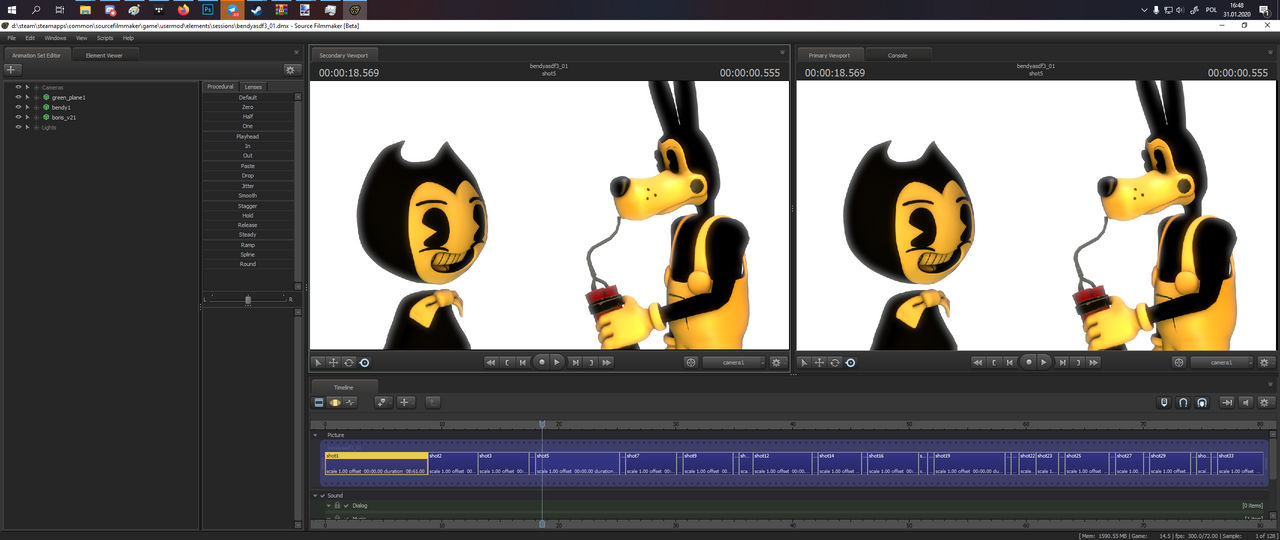Hide bendy1 using its eye icon
This screenshot has height=540, width=1280.
(x=18, y=107)
